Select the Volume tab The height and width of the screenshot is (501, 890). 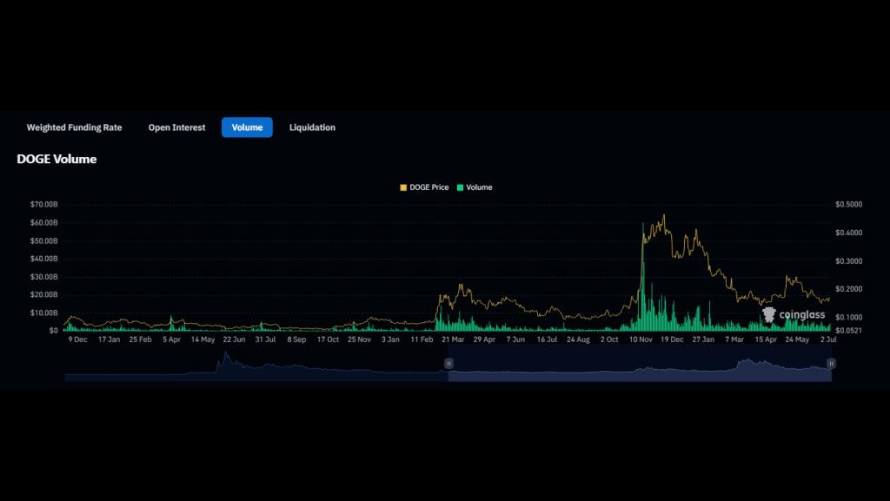247,128
